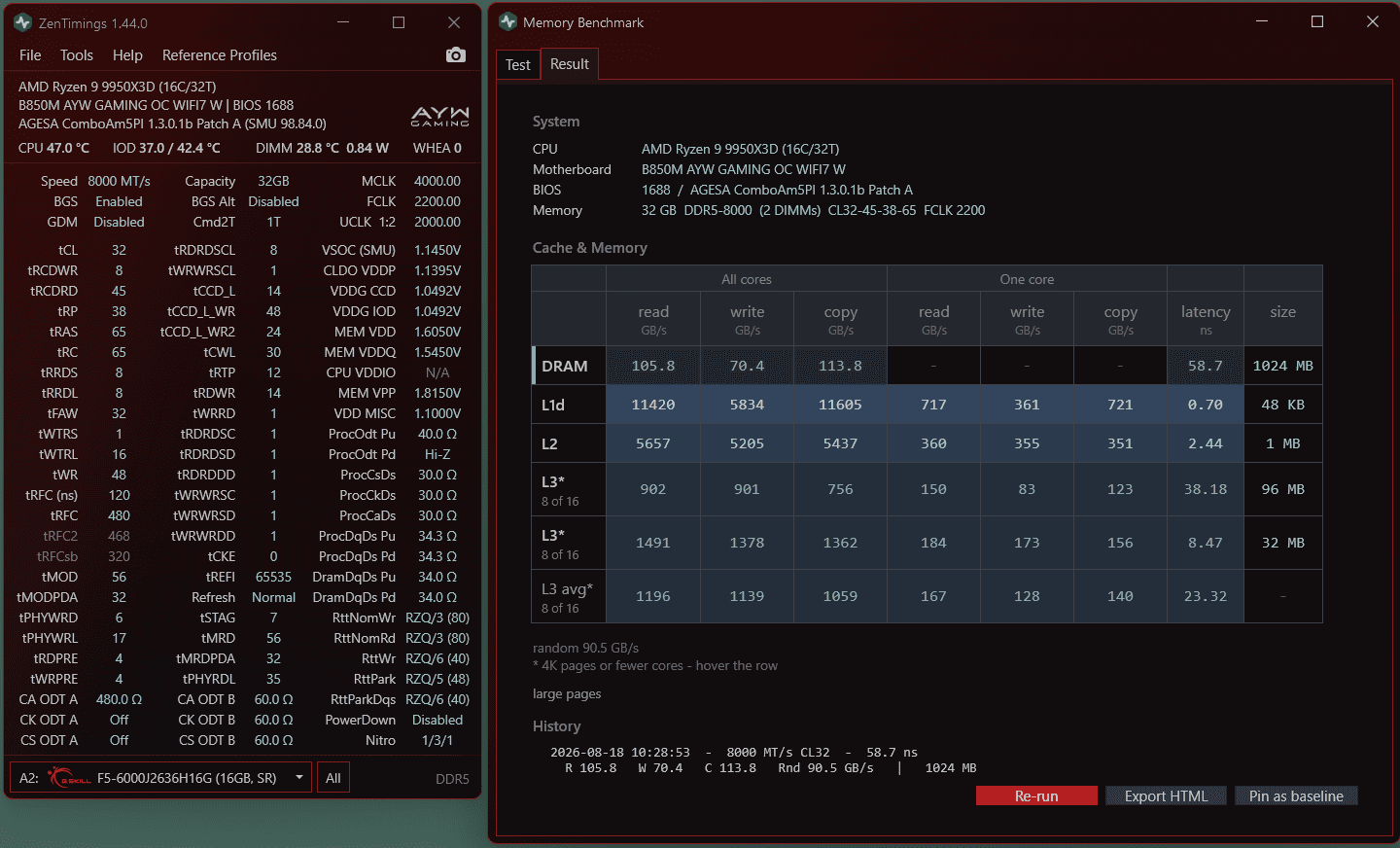This screenshot has width=1400, height=848.
Task: Close the Memory Benchmark window
Action: pyautogui.click(x=1373, y=21)
